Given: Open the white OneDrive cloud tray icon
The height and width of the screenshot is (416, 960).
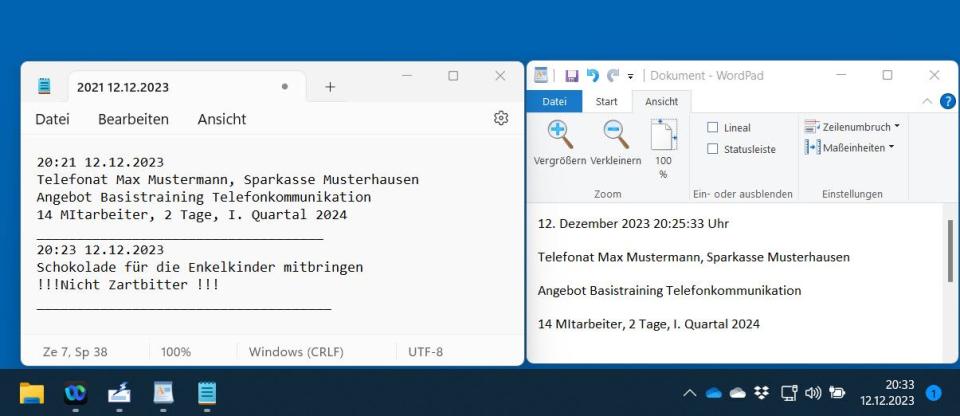Looking at the screenshot, I should 738,393.
